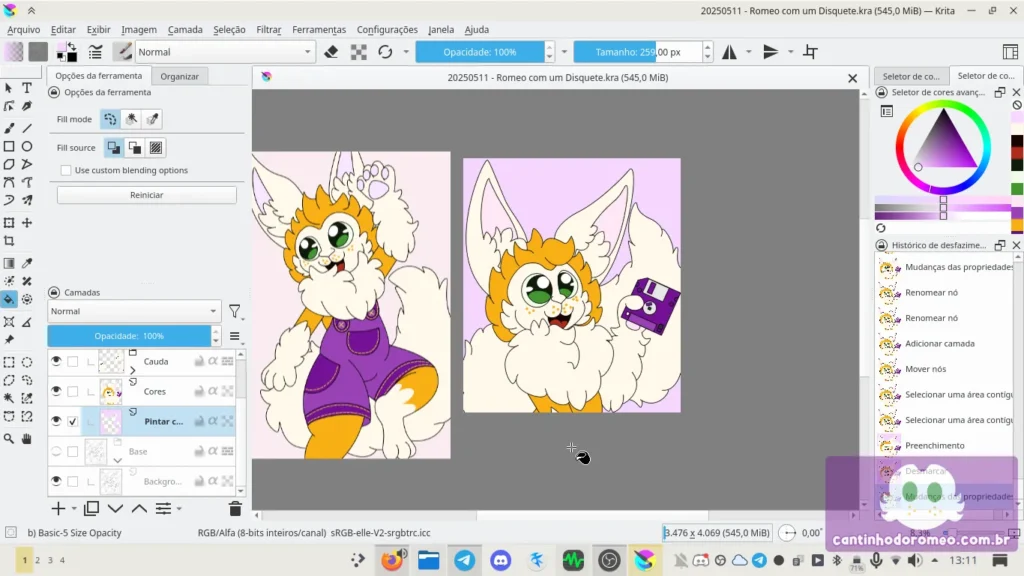Screen dimensions: 1024x576
Task: Check the Cauda layer checkbox
Action: click(72, 361)
